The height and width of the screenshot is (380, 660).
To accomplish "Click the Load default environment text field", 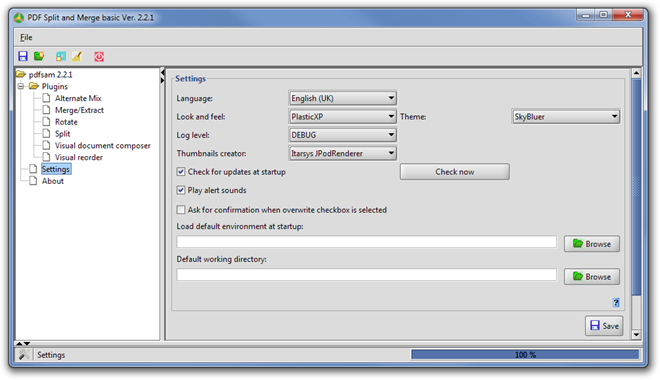I will (x=367, y=242).
